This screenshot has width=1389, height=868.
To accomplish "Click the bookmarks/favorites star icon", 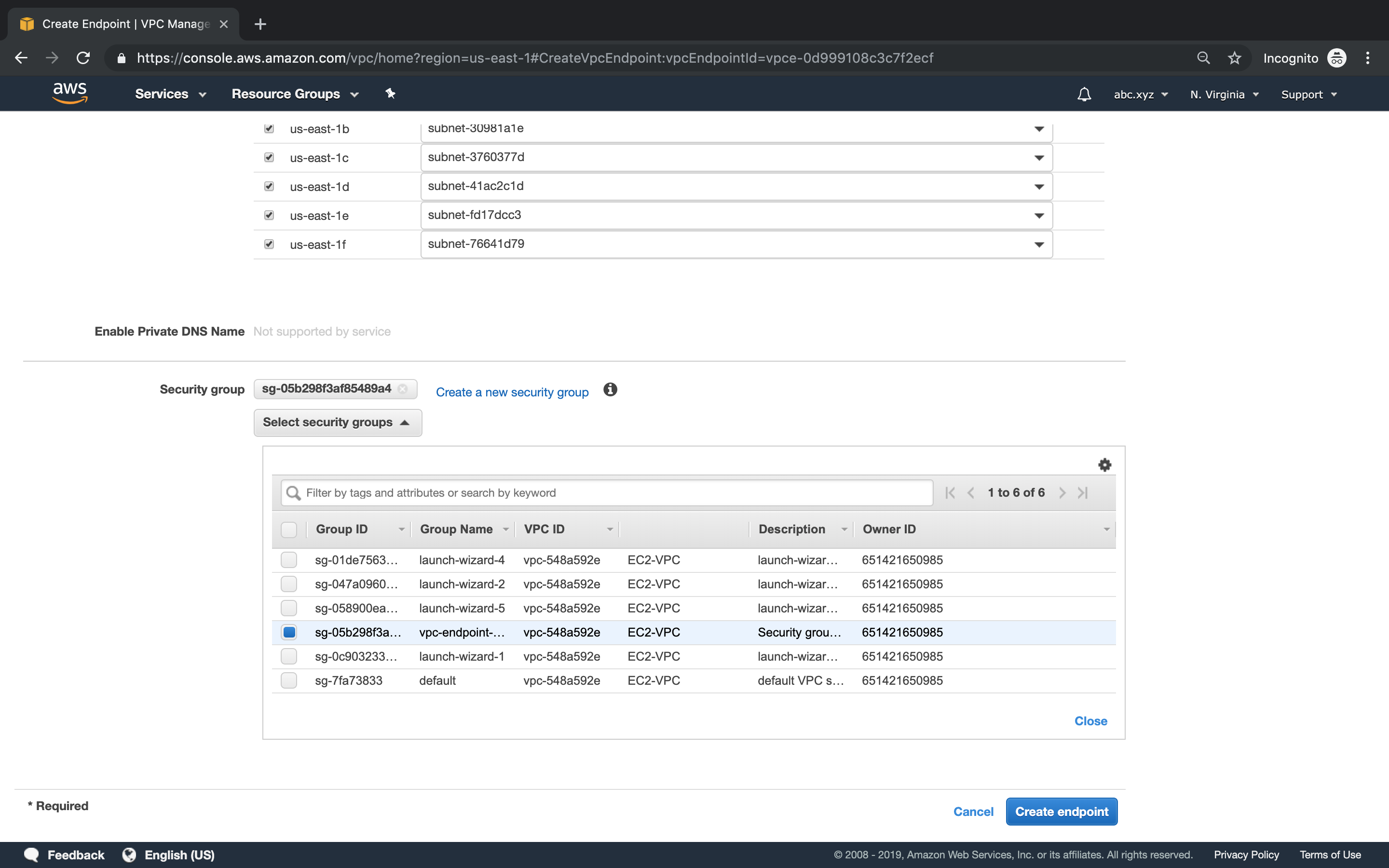I will click(x=1235, y=58).
